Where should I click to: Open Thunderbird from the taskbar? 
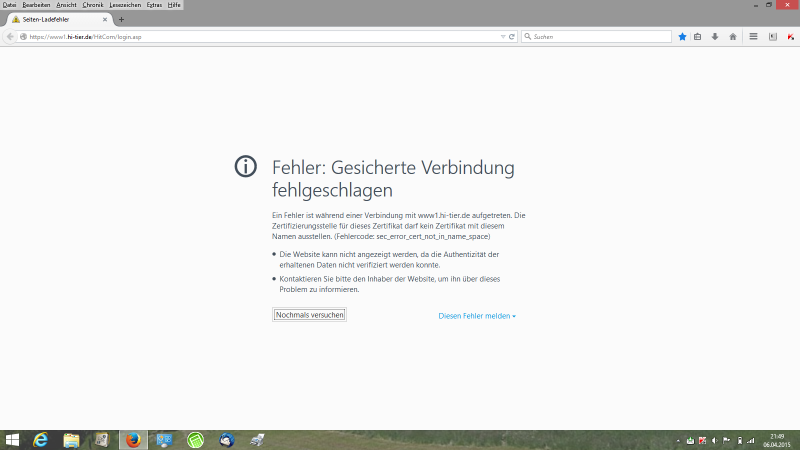(227, 440)
